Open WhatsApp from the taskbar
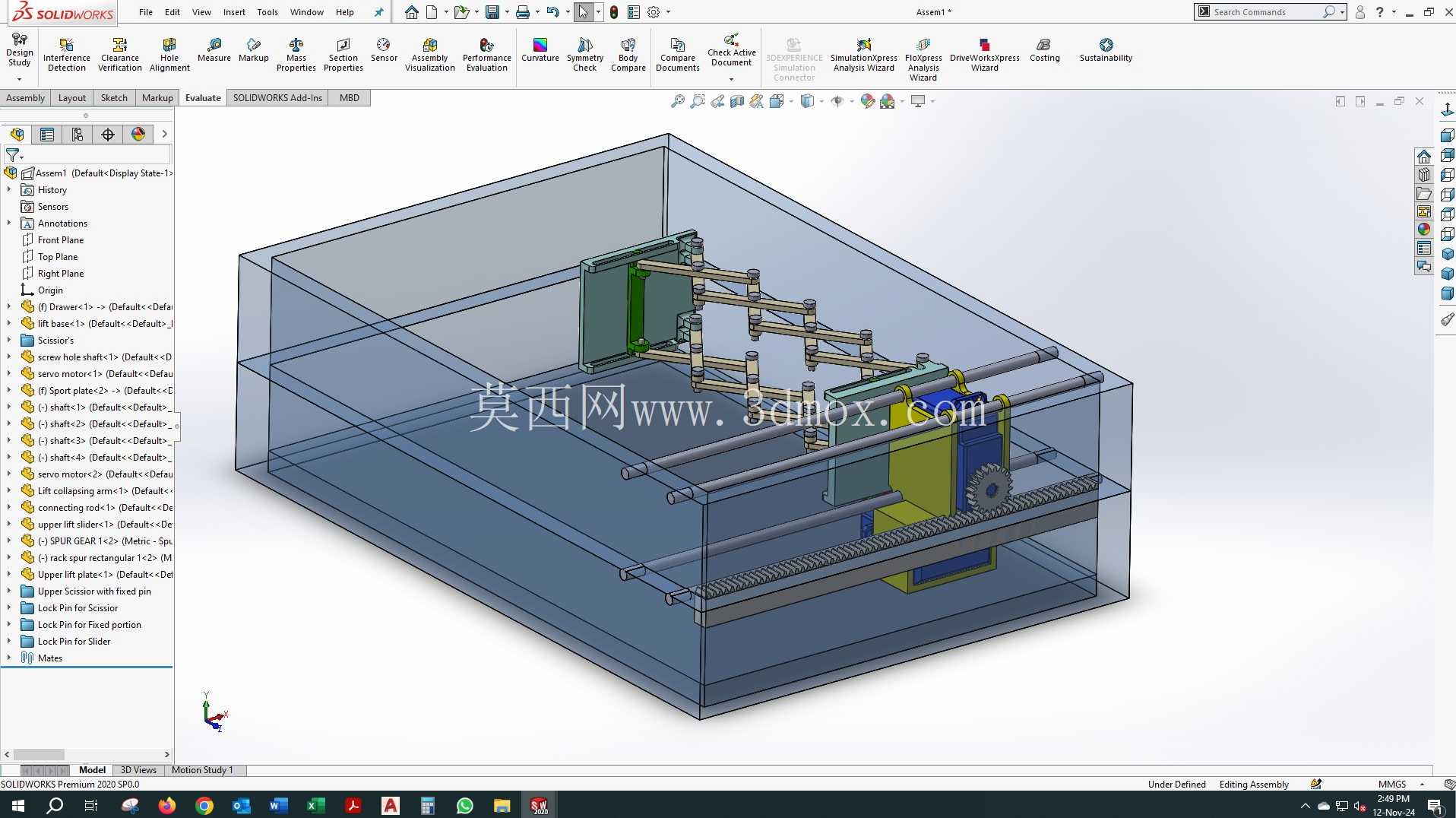This screenshot has width=1456, height=818. coord(465,805)
